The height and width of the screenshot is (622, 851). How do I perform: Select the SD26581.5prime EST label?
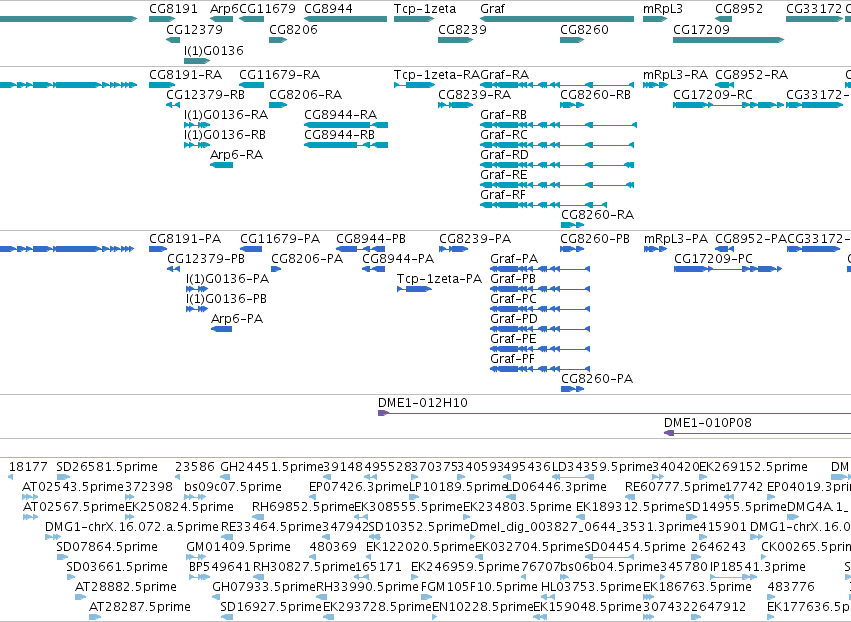click(x=107, y=467)
